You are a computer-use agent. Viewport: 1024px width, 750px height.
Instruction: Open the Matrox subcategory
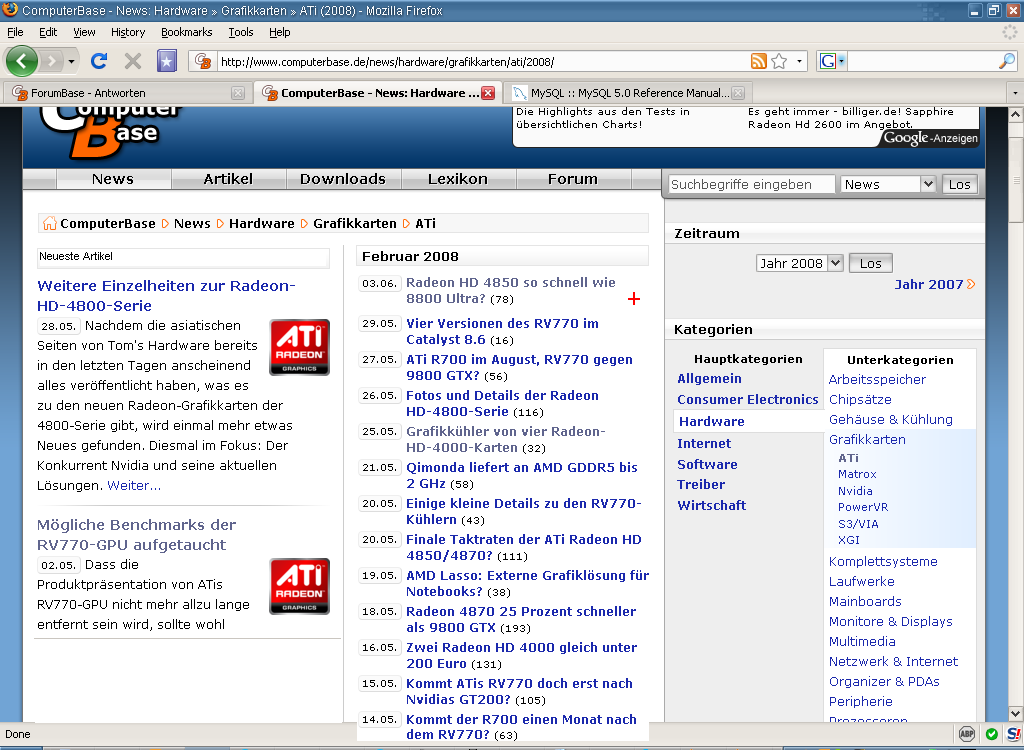(857, 474)
